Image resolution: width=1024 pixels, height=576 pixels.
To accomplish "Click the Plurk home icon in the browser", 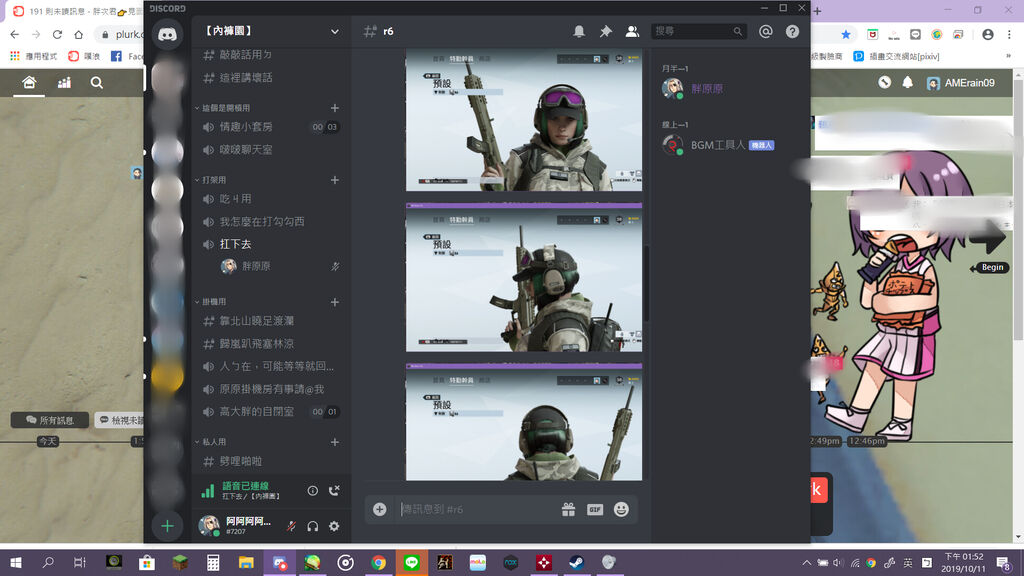I will (29, 82).
